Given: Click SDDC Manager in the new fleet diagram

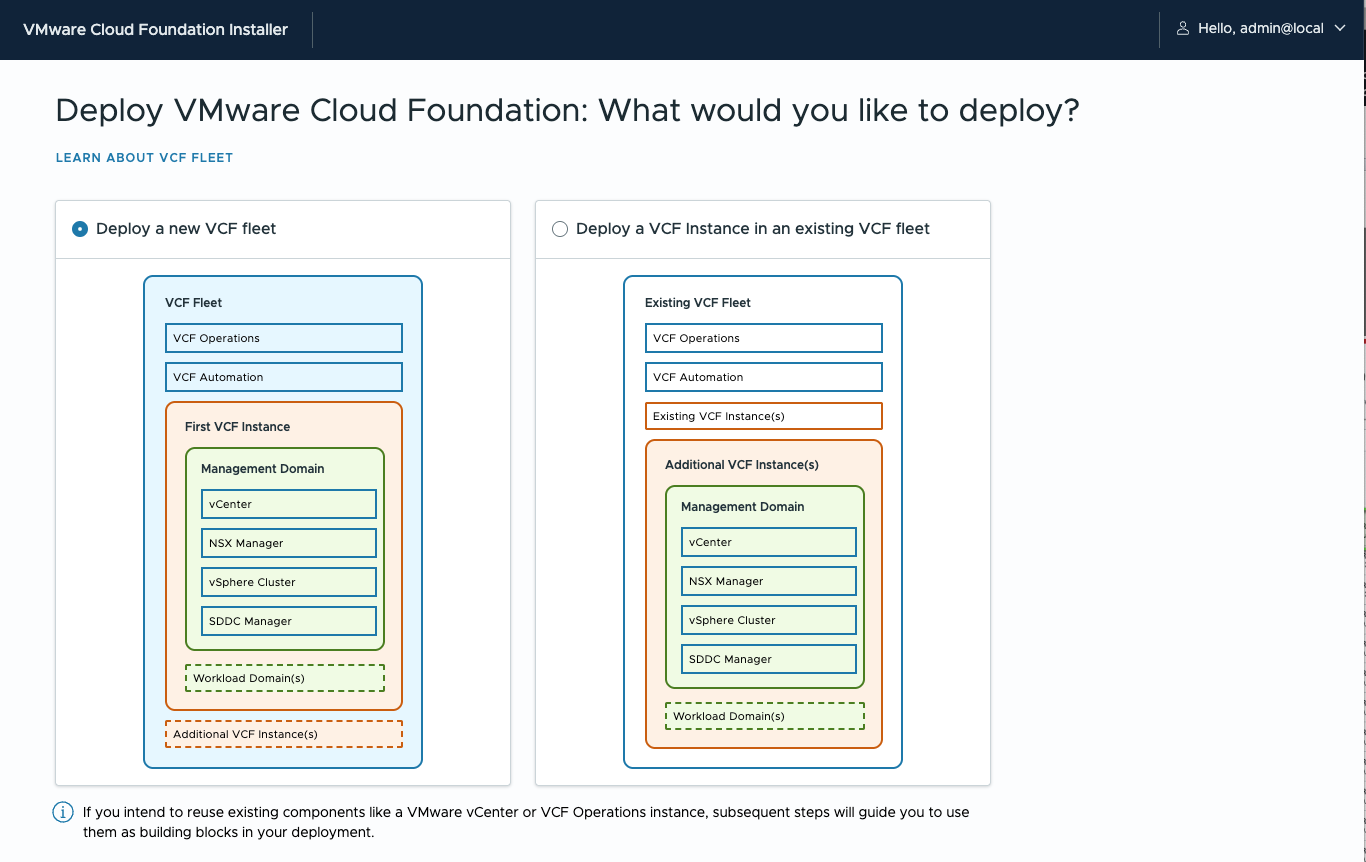Looking at the screenshot, I should click(x=288, y=621).
